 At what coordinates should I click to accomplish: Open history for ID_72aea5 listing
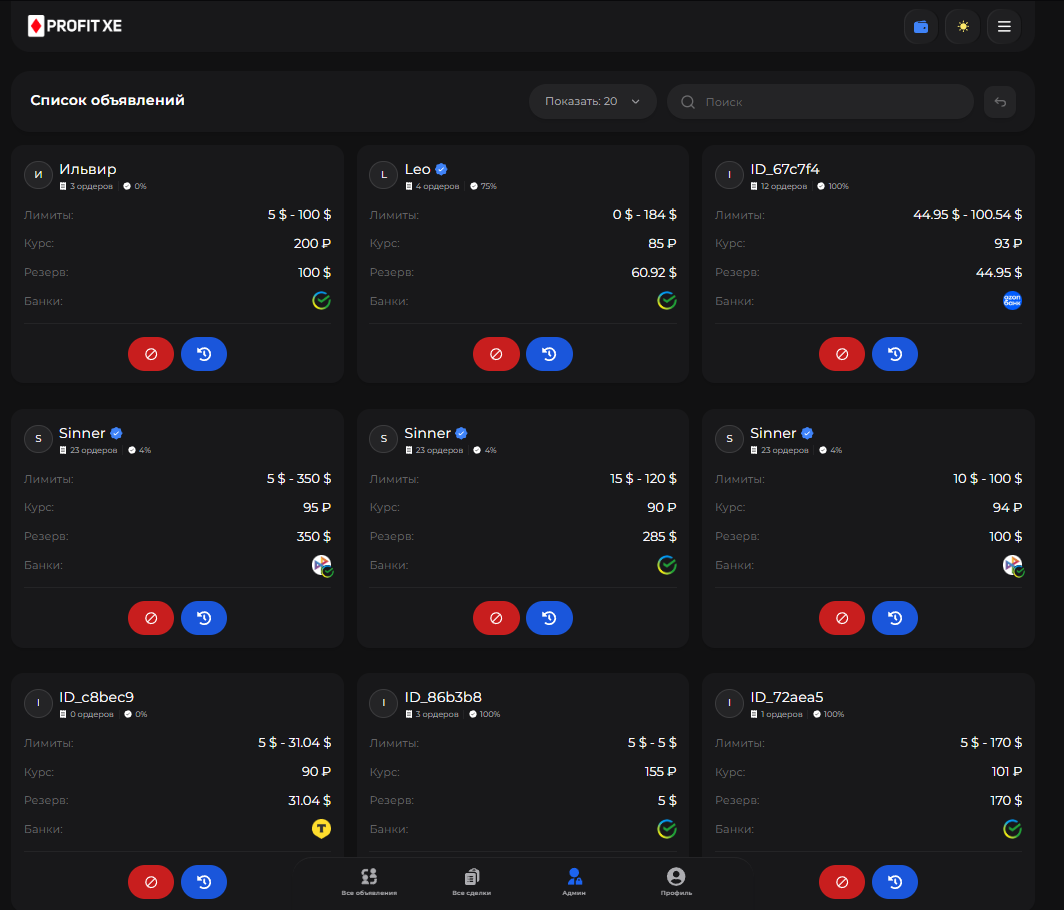point(894,881)
